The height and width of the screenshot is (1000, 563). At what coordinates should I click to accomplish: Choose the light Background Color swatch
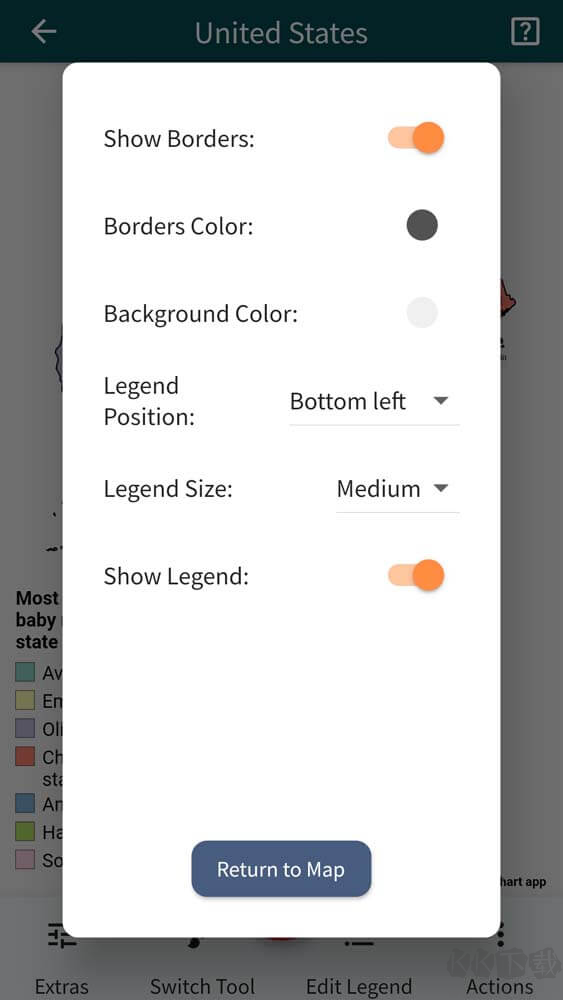click(422, 312)
